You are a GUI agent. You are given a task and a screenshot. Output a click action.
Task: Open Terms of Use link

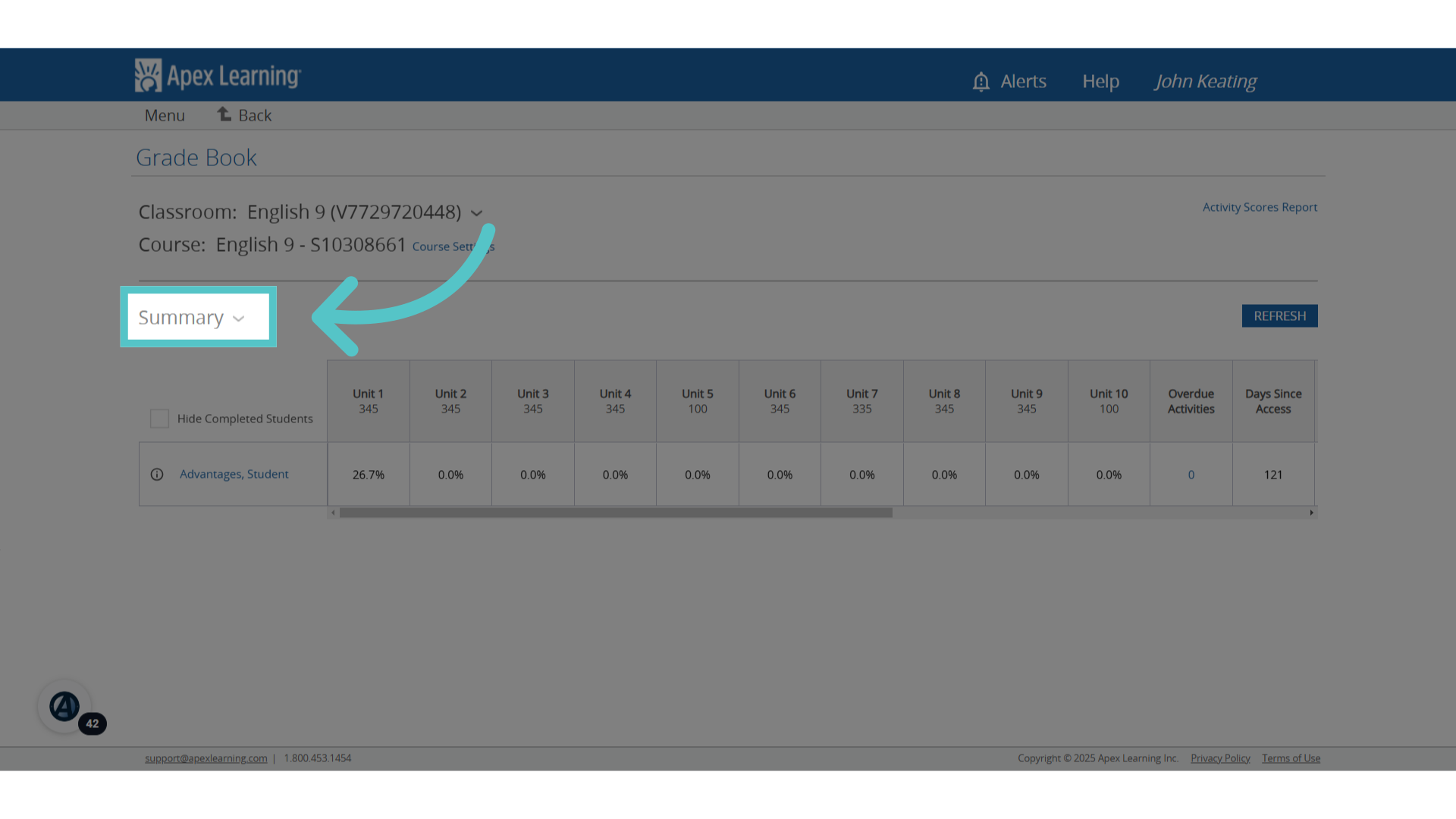coord(1291,758)
